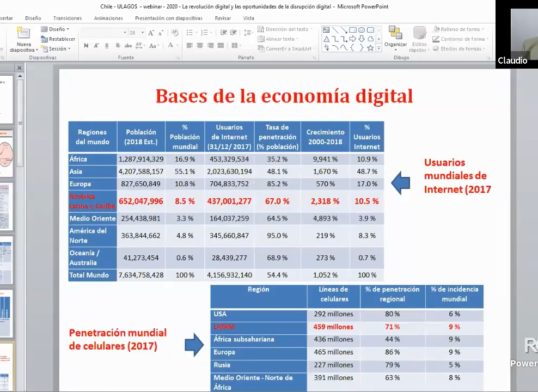538x392 pixels.
Task: Center-align paragraph text icon
Action: click(200, 45)
